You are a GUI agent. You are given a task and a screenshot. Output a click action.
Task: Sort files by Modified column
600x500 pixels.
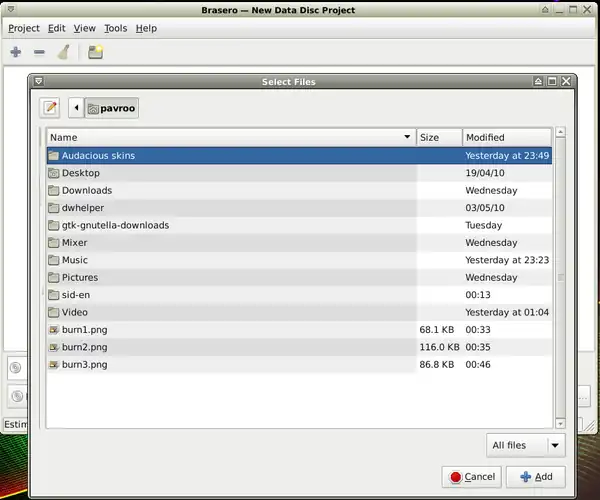(506, 137)
